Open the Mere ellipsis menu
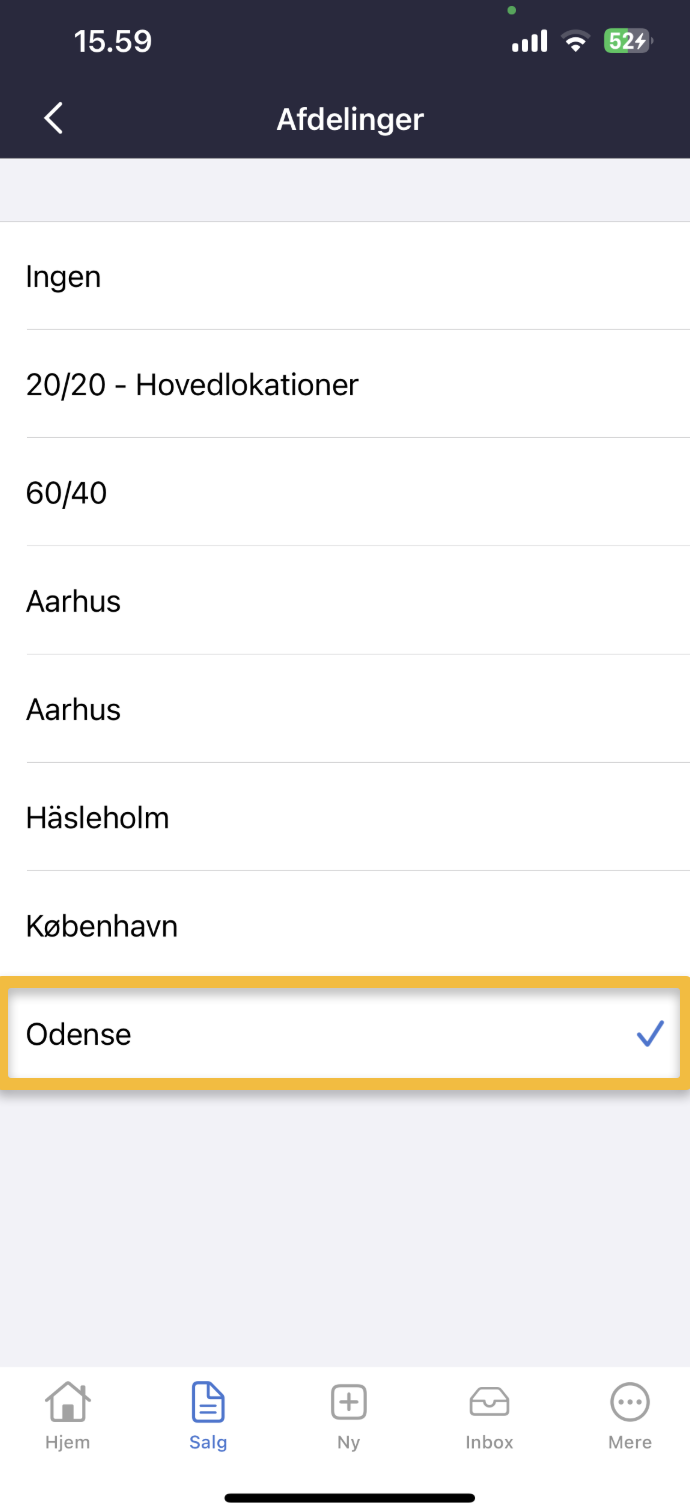Screen dimensions: 690x1510 click(630, 1414)
